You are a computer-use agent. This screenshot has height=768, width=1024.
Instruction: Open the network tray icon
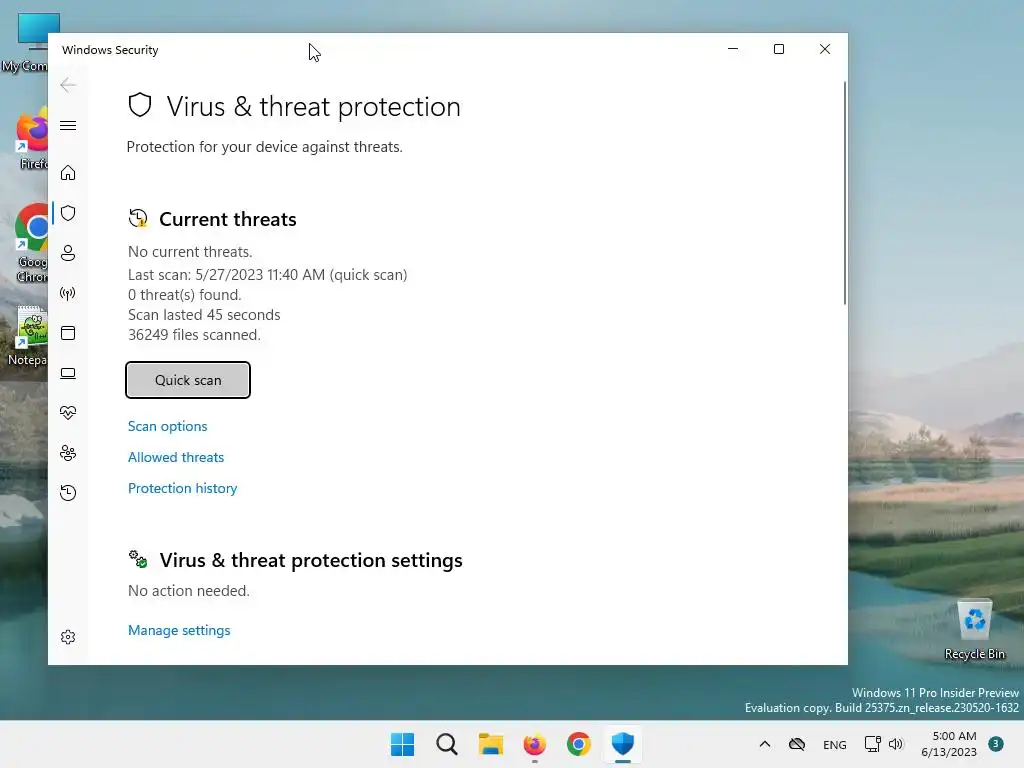coord(872,744)
